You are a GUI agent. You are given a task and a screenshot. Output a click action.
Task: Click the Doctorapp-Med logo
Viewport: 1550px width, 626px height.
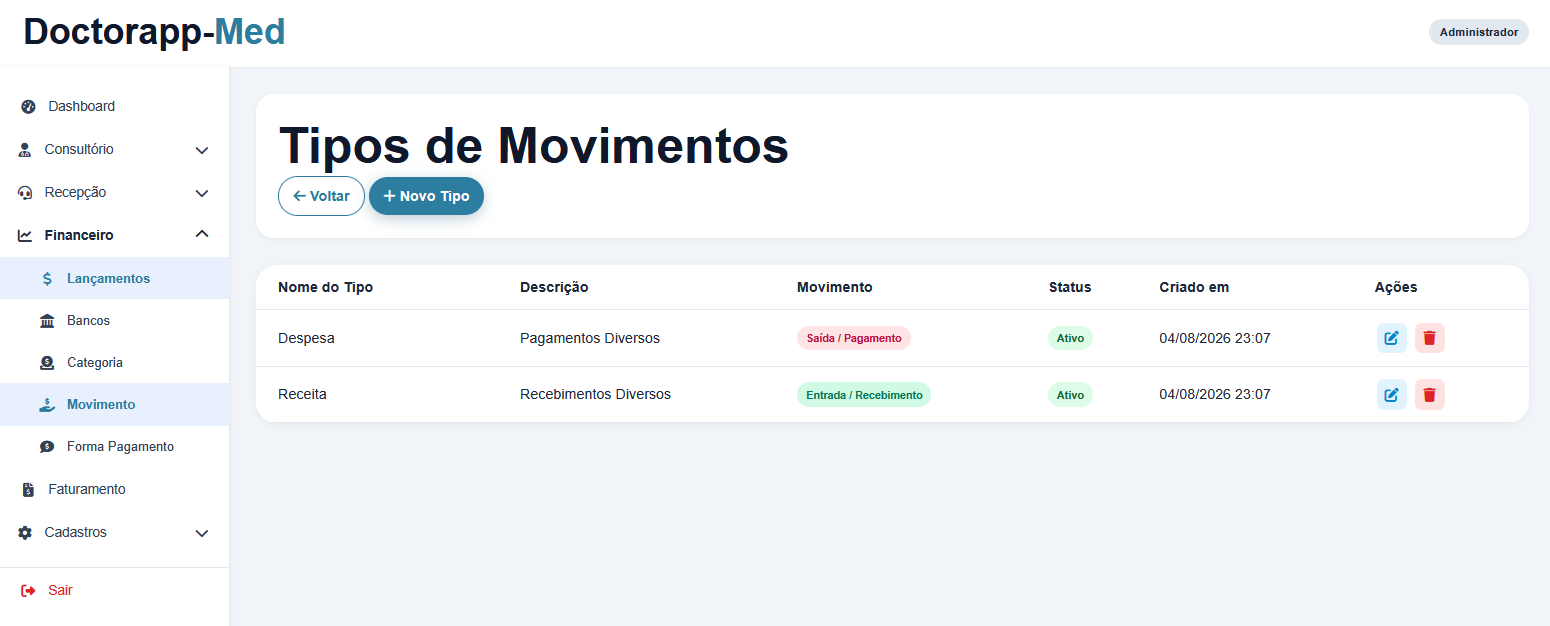click(x=155, y=32)
